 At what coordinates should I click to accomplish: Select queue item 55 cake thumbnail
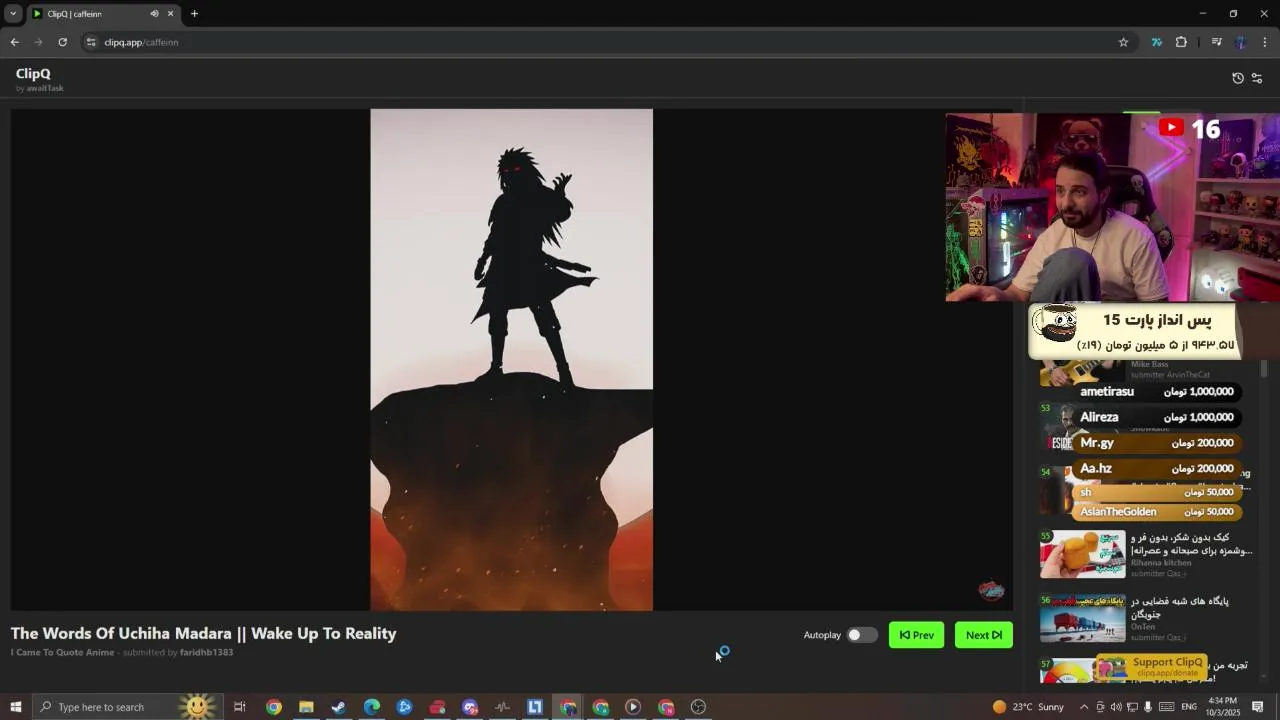tap(1082, 554)
